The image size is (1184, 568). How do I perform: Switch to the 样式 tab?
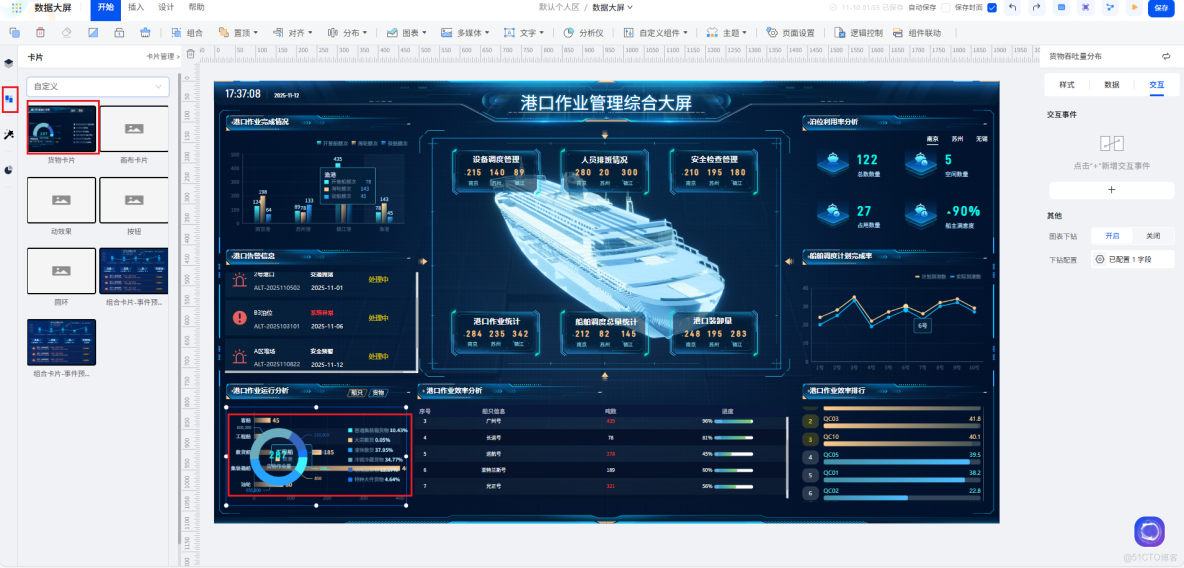tap(1066, 85)
